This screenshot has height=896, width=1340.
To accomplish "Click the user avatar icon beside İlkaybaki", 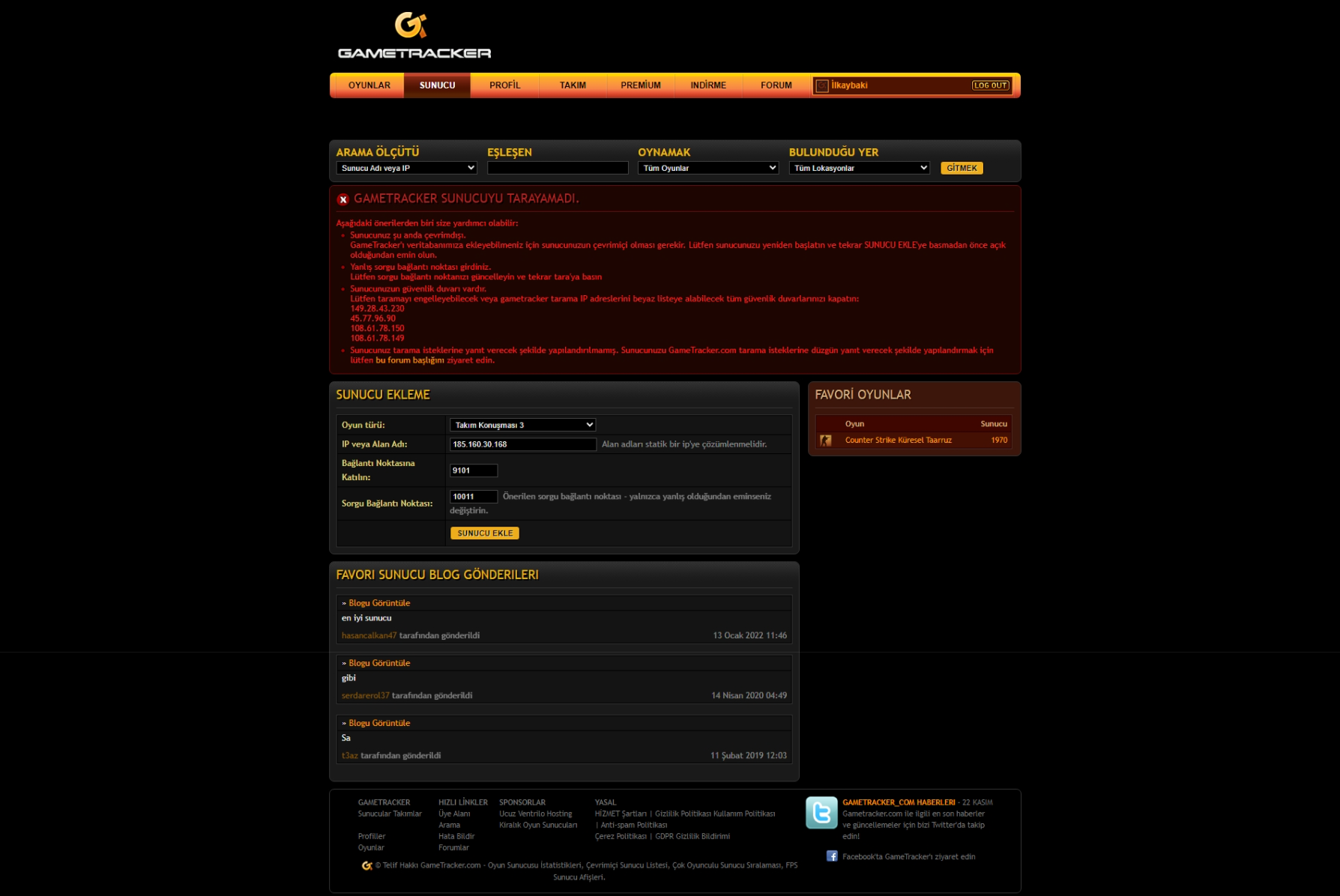I will (x=822, y=85).
